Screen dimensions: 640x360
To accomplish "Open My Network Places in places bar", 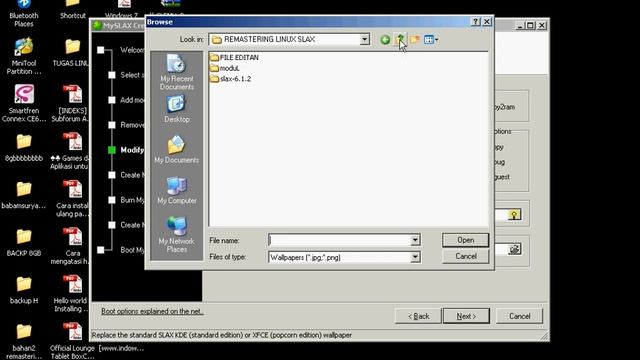I will (177, 234).
